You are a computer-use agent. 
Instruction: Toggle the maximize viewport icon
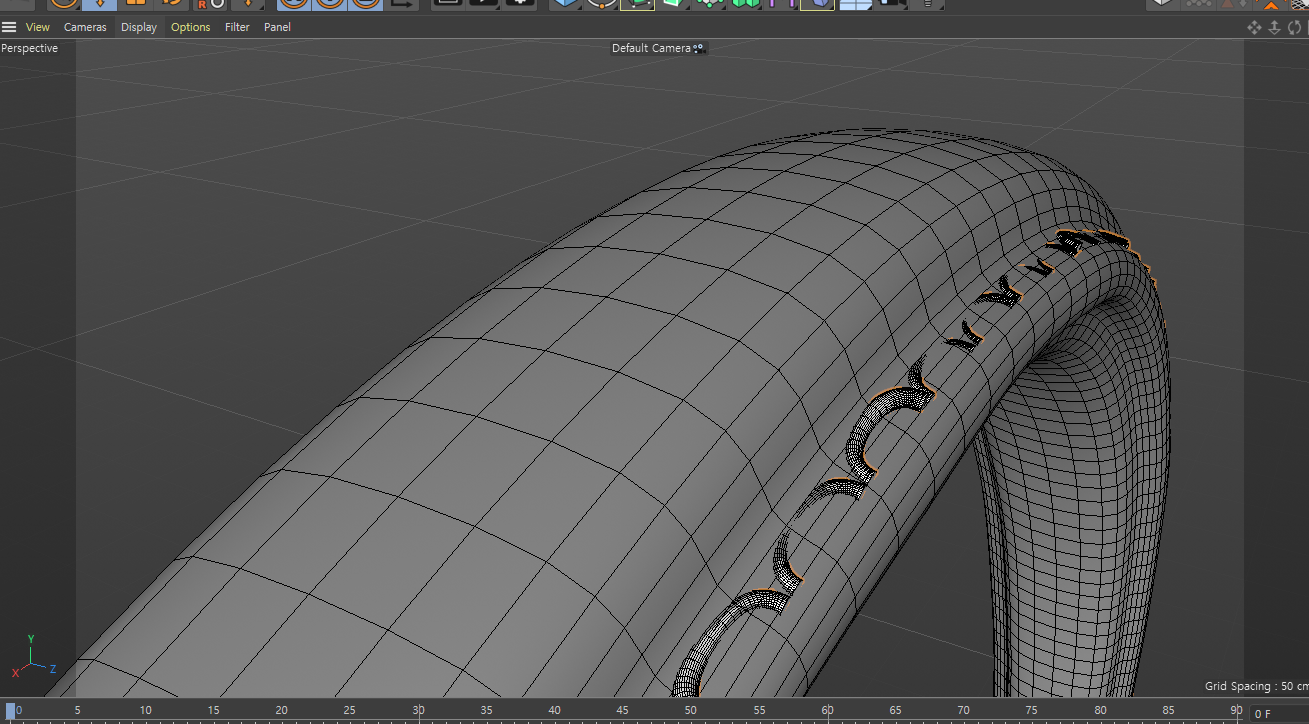[x=1306, y=27]
